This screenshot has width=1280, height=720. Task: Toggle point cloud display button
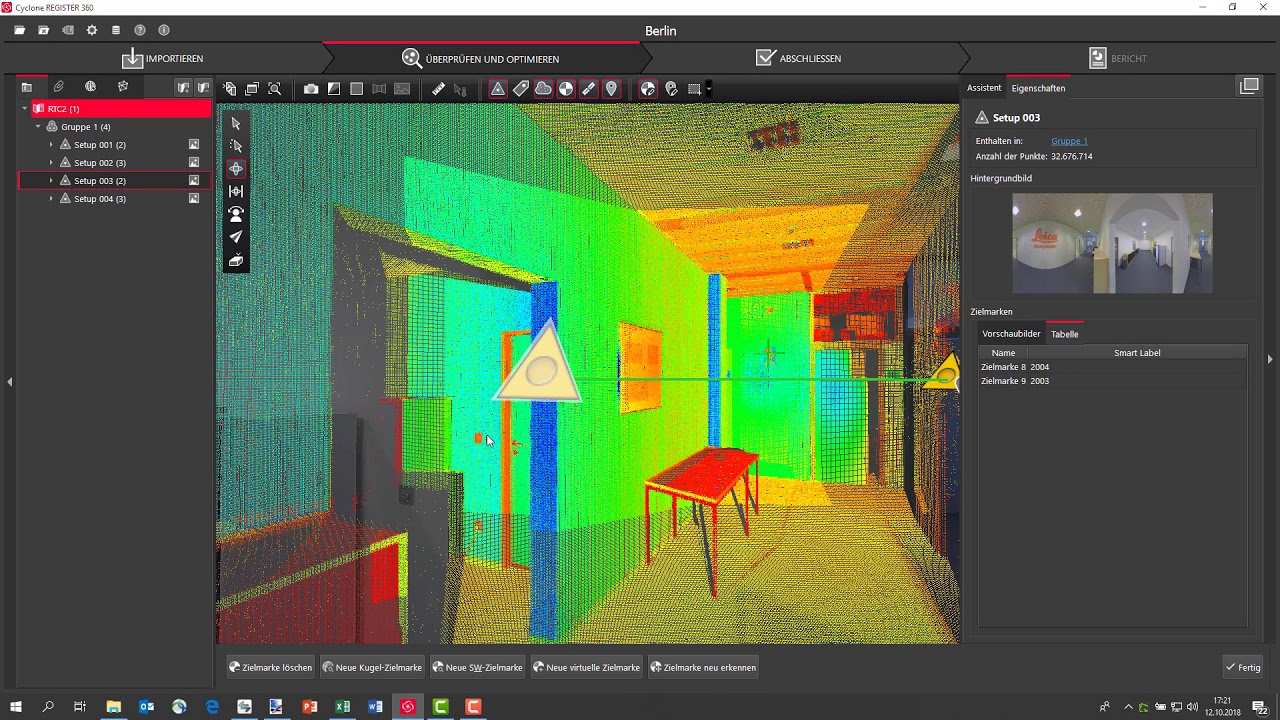543,89
